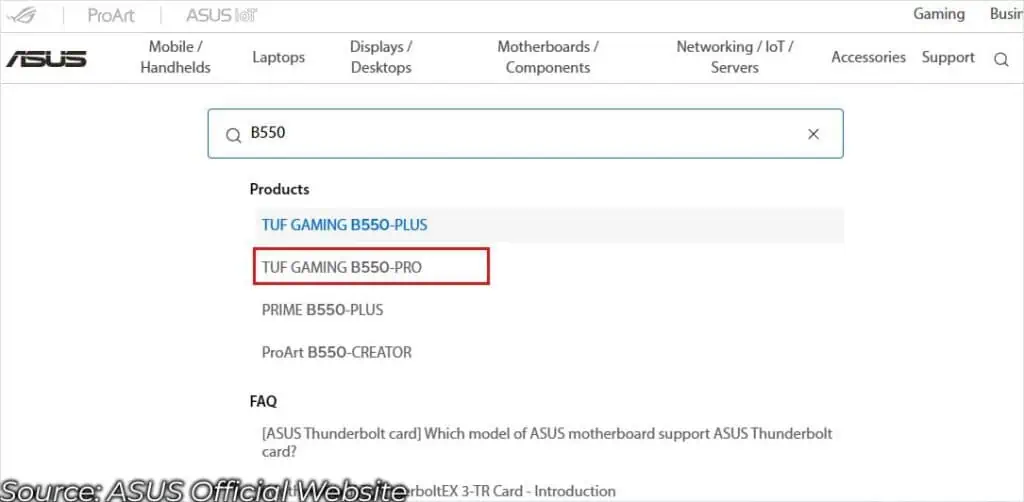The image size is (1024, 502).
Task: Select ProArt B550-CREATOR suggestion
Action: click(337, 353)
